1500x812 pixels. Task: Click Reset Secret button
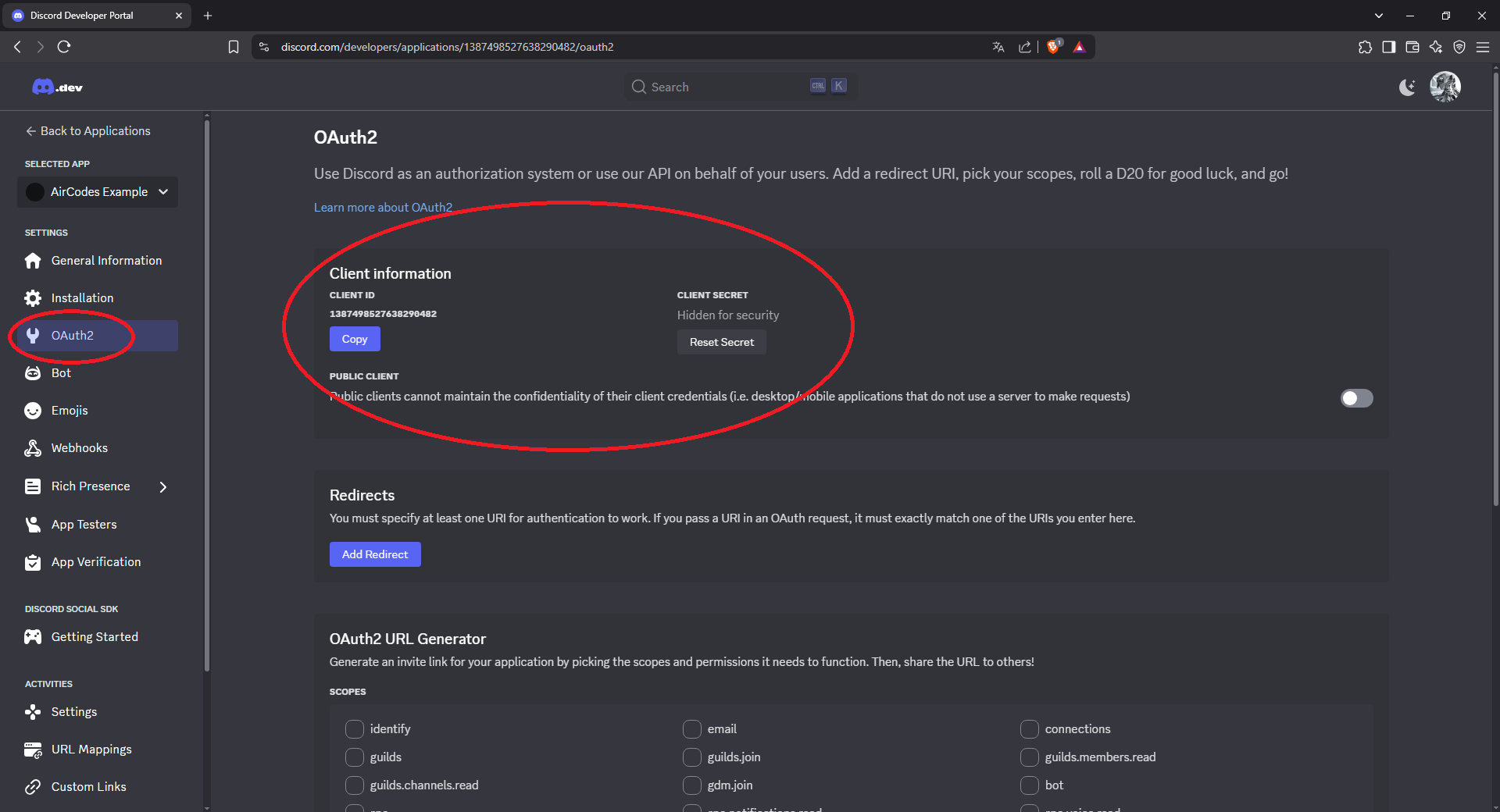[722, 342]
